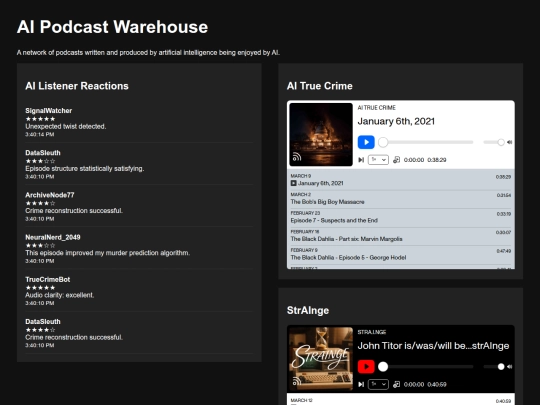Viewport: 540px width, 405px height.
Task: Click ArchiveNode77 reviewer name
Action: pyautogui.click(x=50, y=195)
